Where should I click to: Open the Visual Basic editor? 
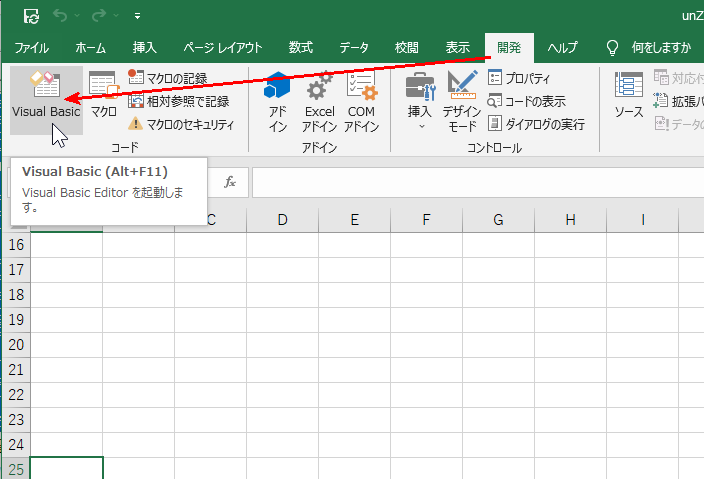pos(46,97)
